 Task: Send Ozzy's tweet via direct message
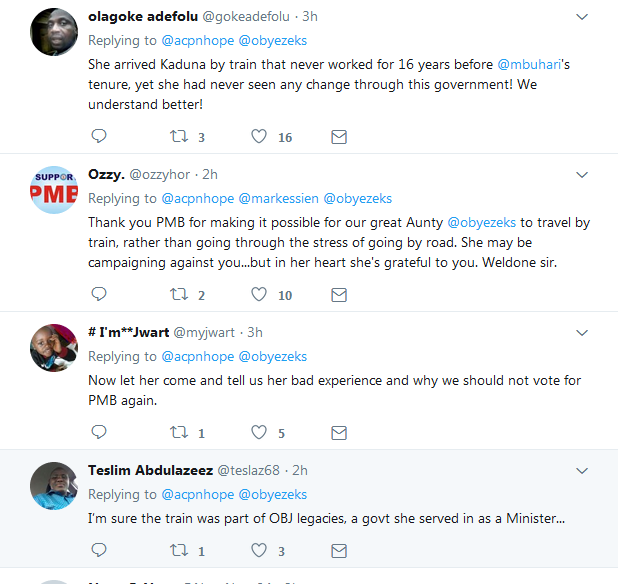(x=339, y=295)
